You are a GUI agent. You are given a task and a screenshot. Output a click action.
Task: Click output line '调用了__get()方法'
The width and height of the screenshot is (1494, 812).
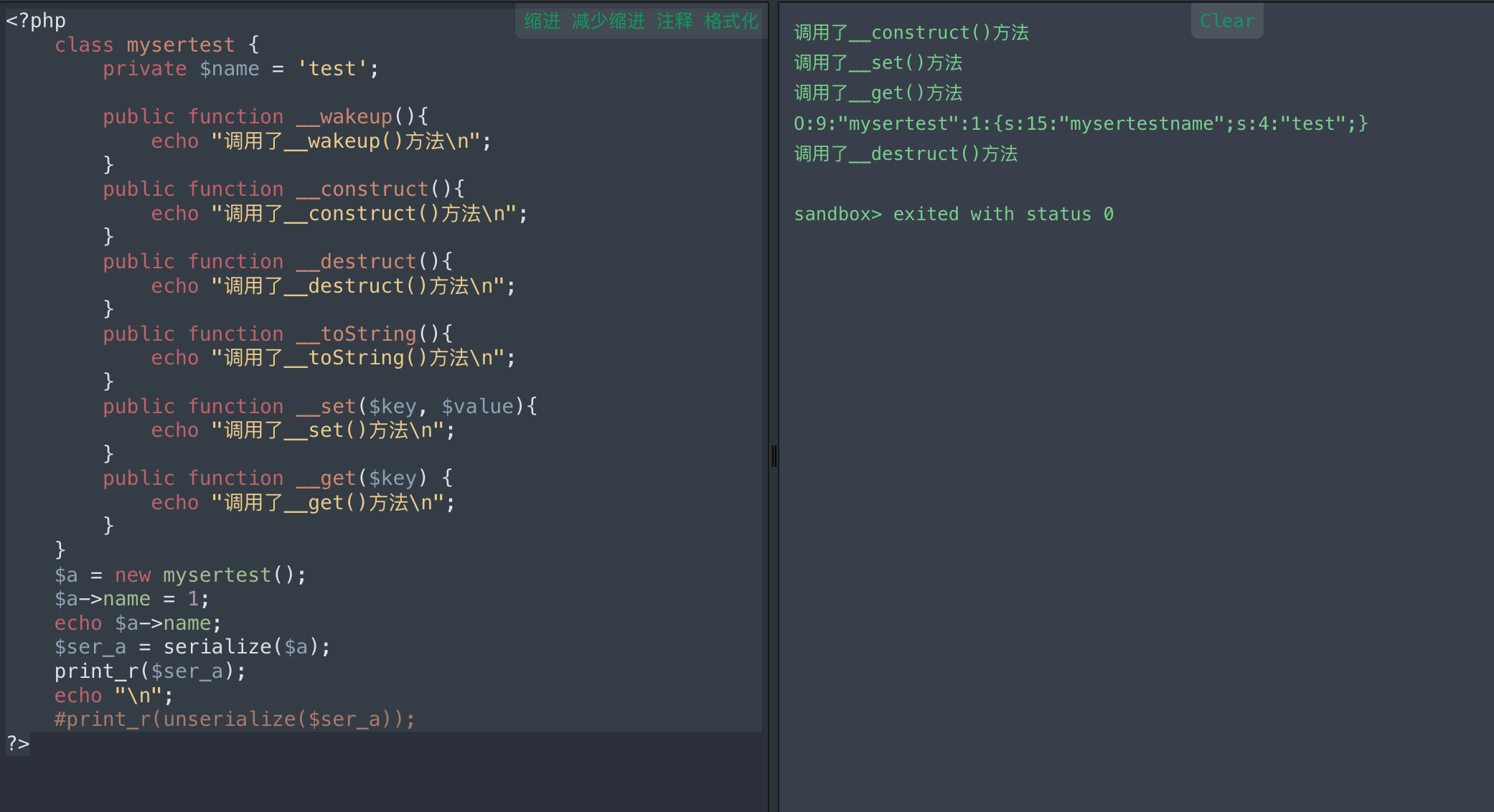click(878, 93)
